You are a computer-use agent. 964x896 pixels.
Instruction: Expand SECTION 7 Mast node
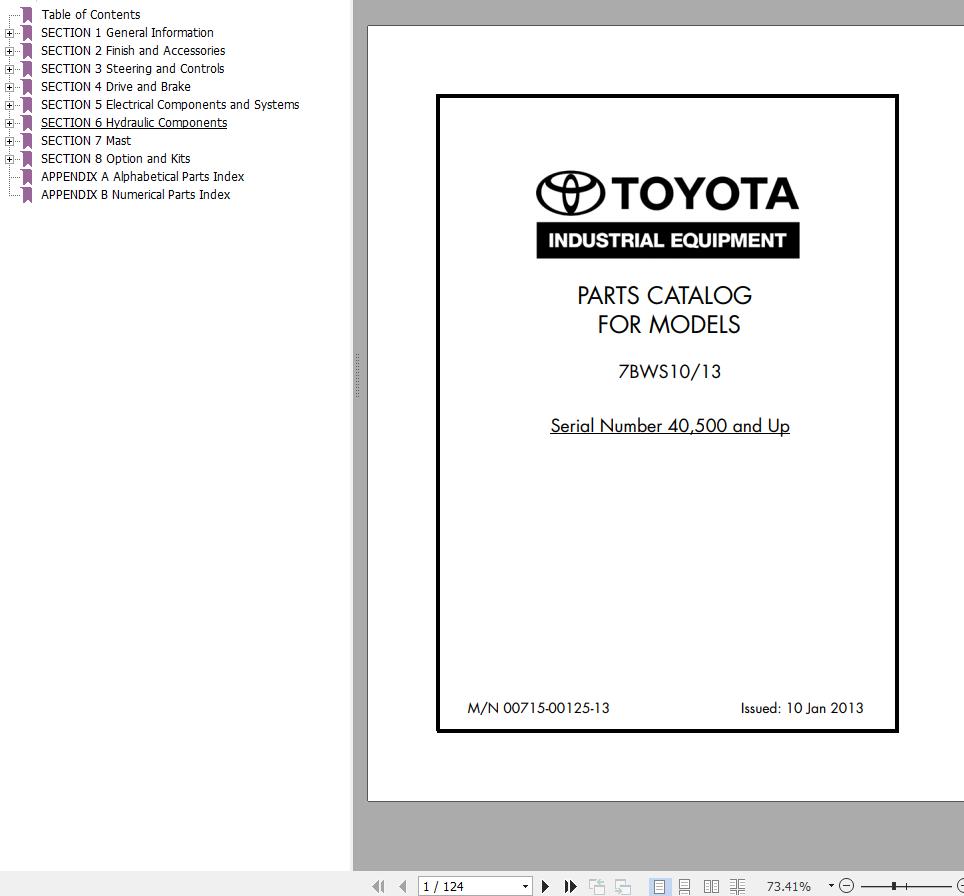pos(9,141)
